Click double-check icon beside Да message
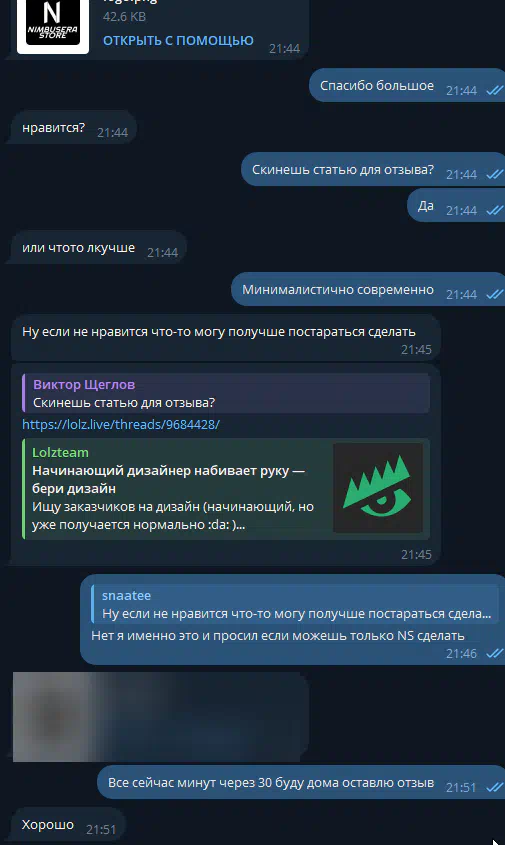This screenshot has height=845, width=505. click(494, 211)
